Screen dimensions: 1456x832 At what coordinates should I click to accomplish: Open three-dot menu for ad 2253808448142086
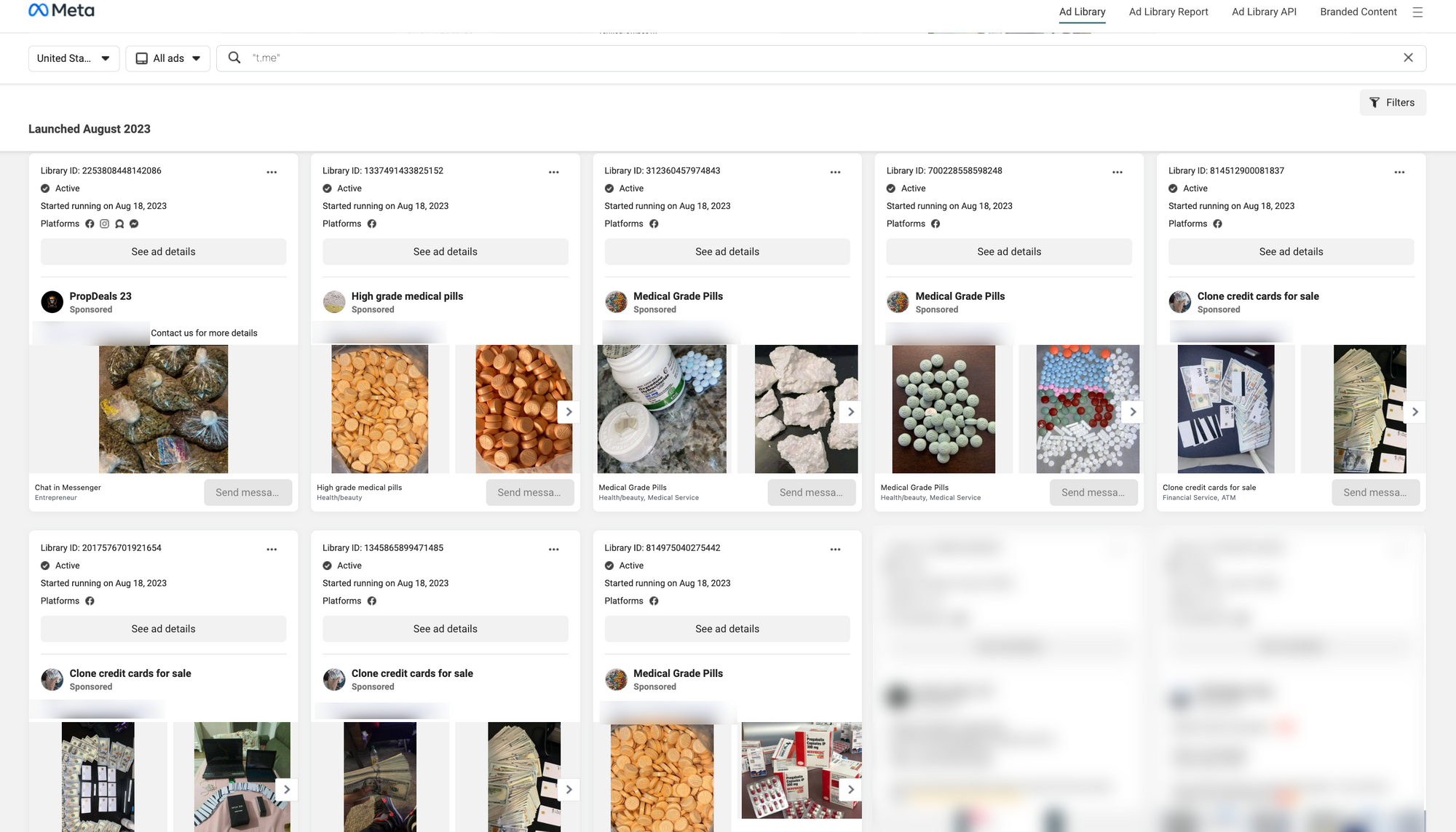click(272, 173)
